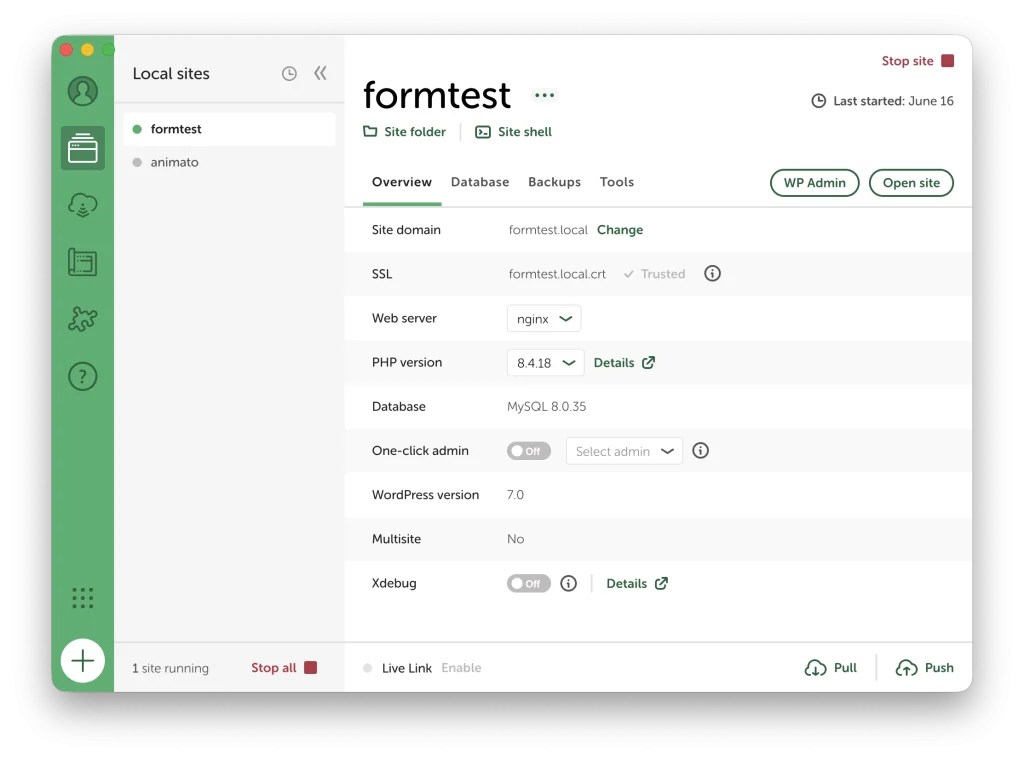Click the Stop all text
The height and width of the screenshot is (760, 1024).
point(274,668)
